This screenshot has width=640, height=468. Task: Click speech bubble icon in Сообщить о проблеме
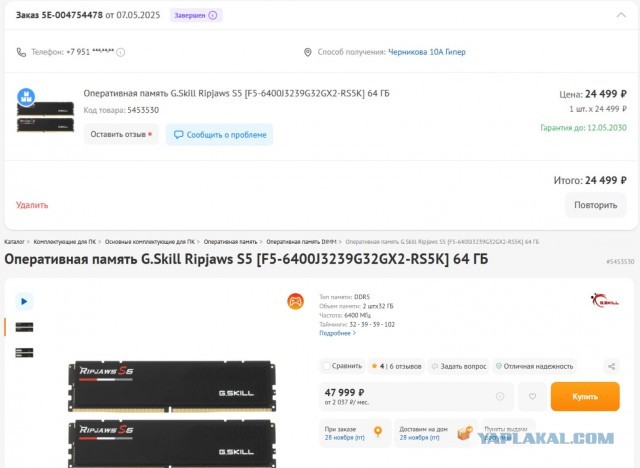(178, 135)
